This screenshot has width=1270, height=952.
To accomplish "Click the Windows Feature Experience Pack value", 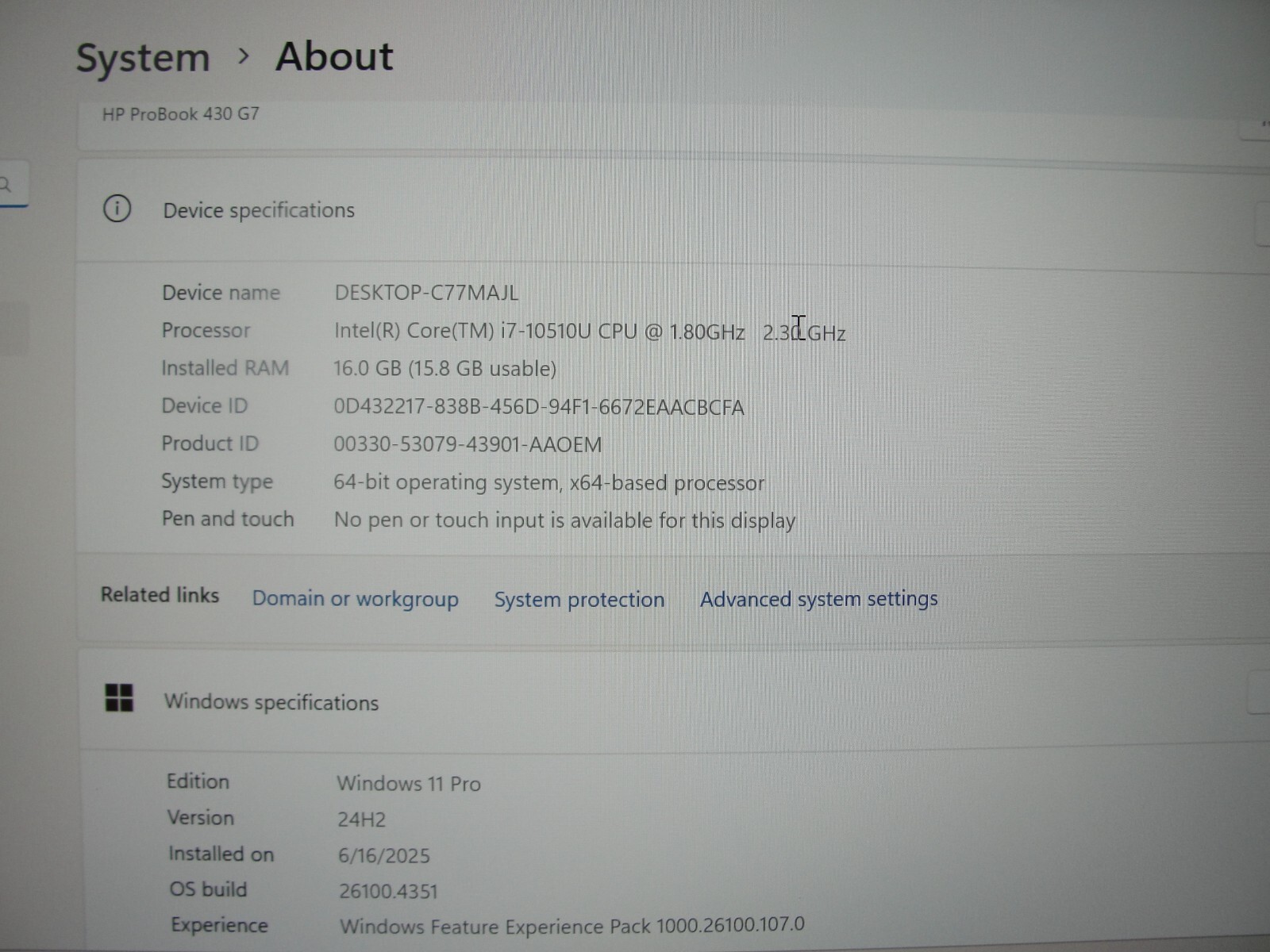I will 572,926.
